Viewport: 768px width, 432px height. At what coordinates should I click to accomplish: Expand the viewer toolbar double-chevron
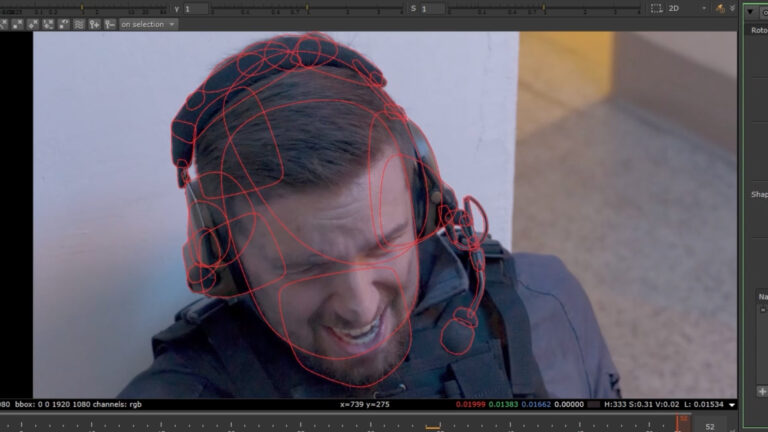pos(732,8)
